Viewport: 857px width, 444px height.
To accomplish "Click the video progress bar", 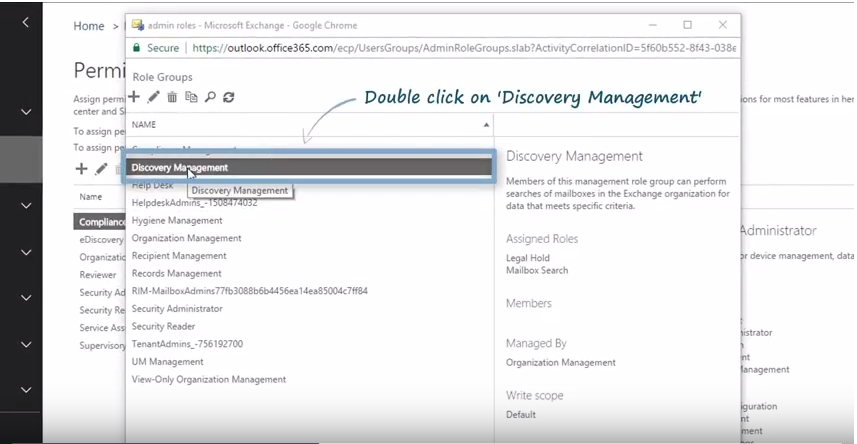I will 428,442.
